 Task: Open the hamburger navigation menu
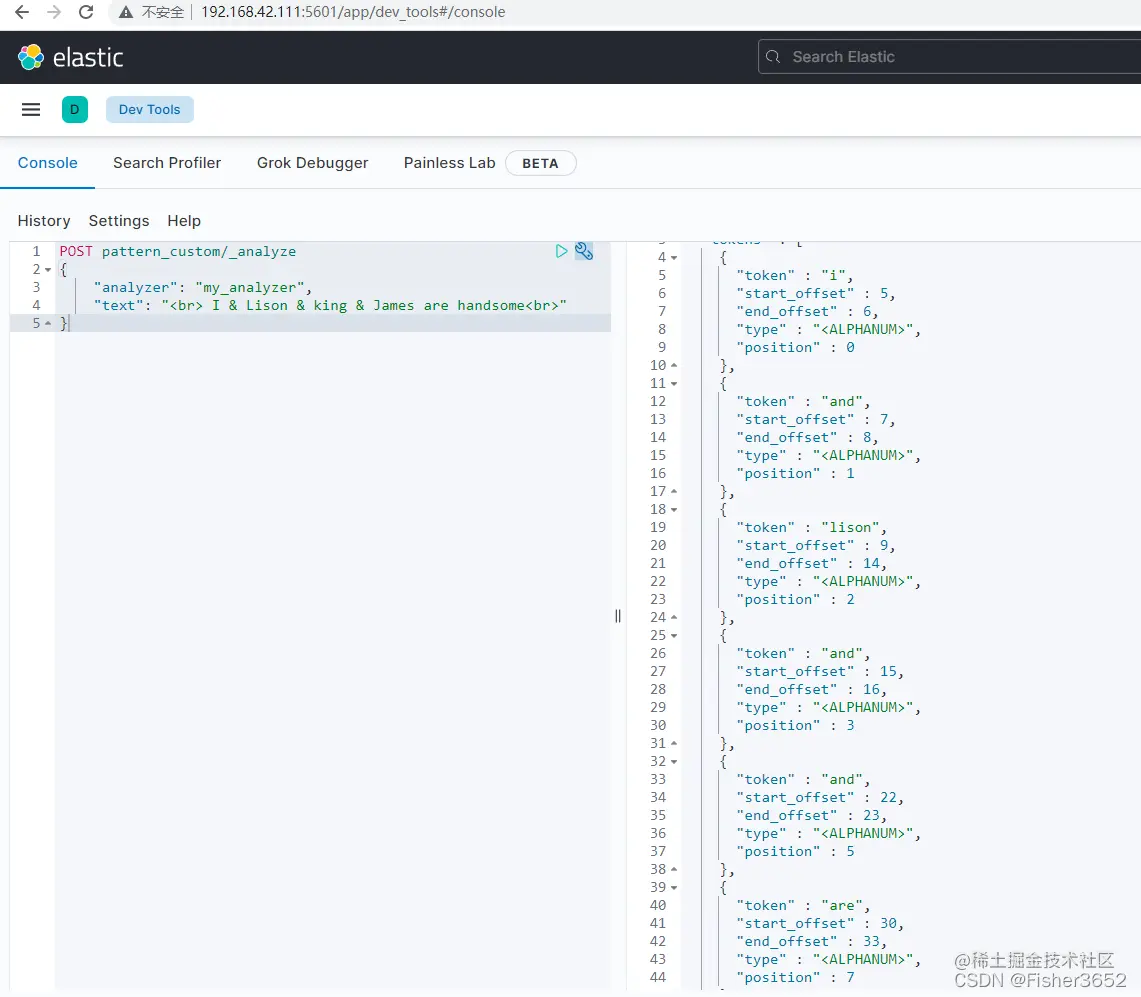[31, 110]
